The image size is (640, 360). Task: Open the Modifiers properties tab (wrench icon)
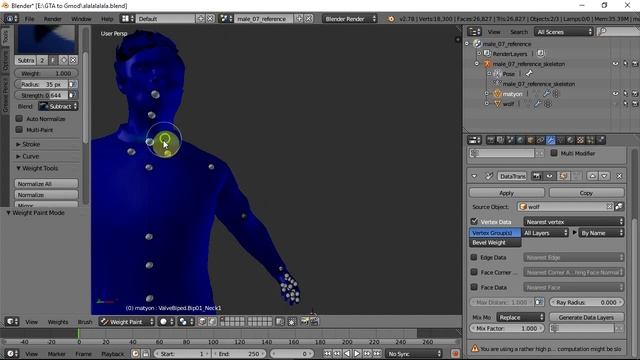tap(551, 140)
